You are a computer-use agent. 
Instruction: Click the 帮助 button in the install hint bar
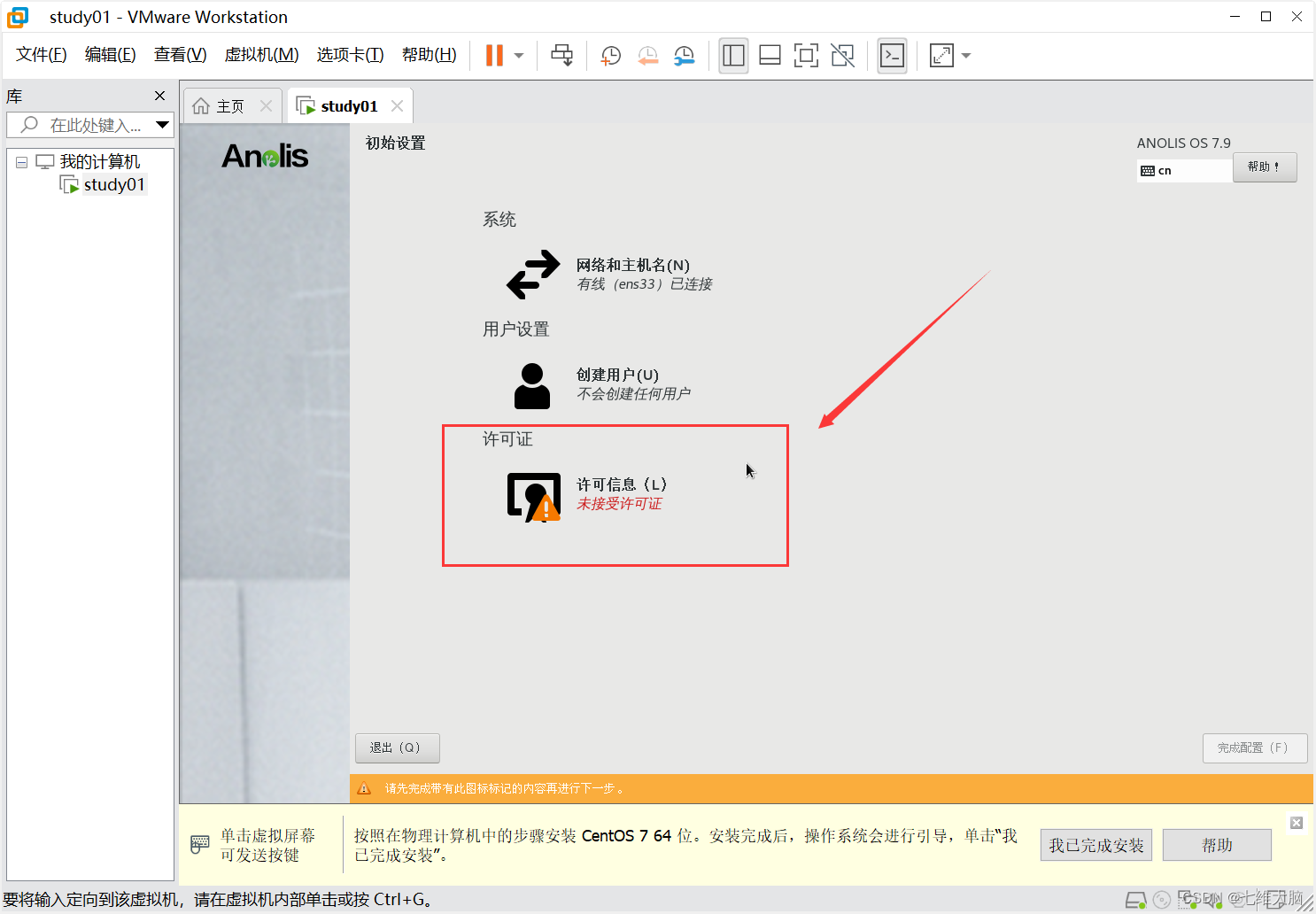1217,845
